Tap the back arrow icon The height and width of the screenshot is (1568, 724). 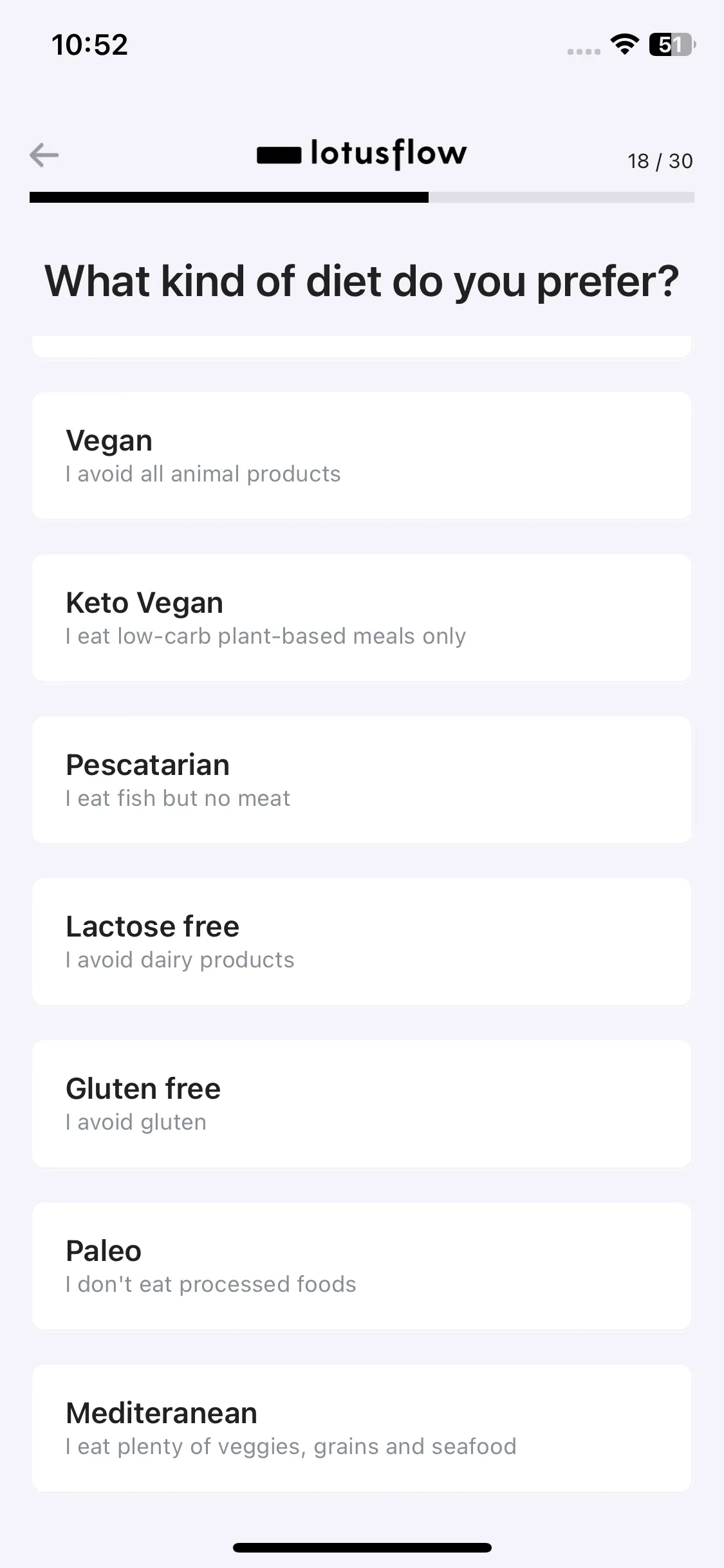pyautogui.click(x=44, y=154)
